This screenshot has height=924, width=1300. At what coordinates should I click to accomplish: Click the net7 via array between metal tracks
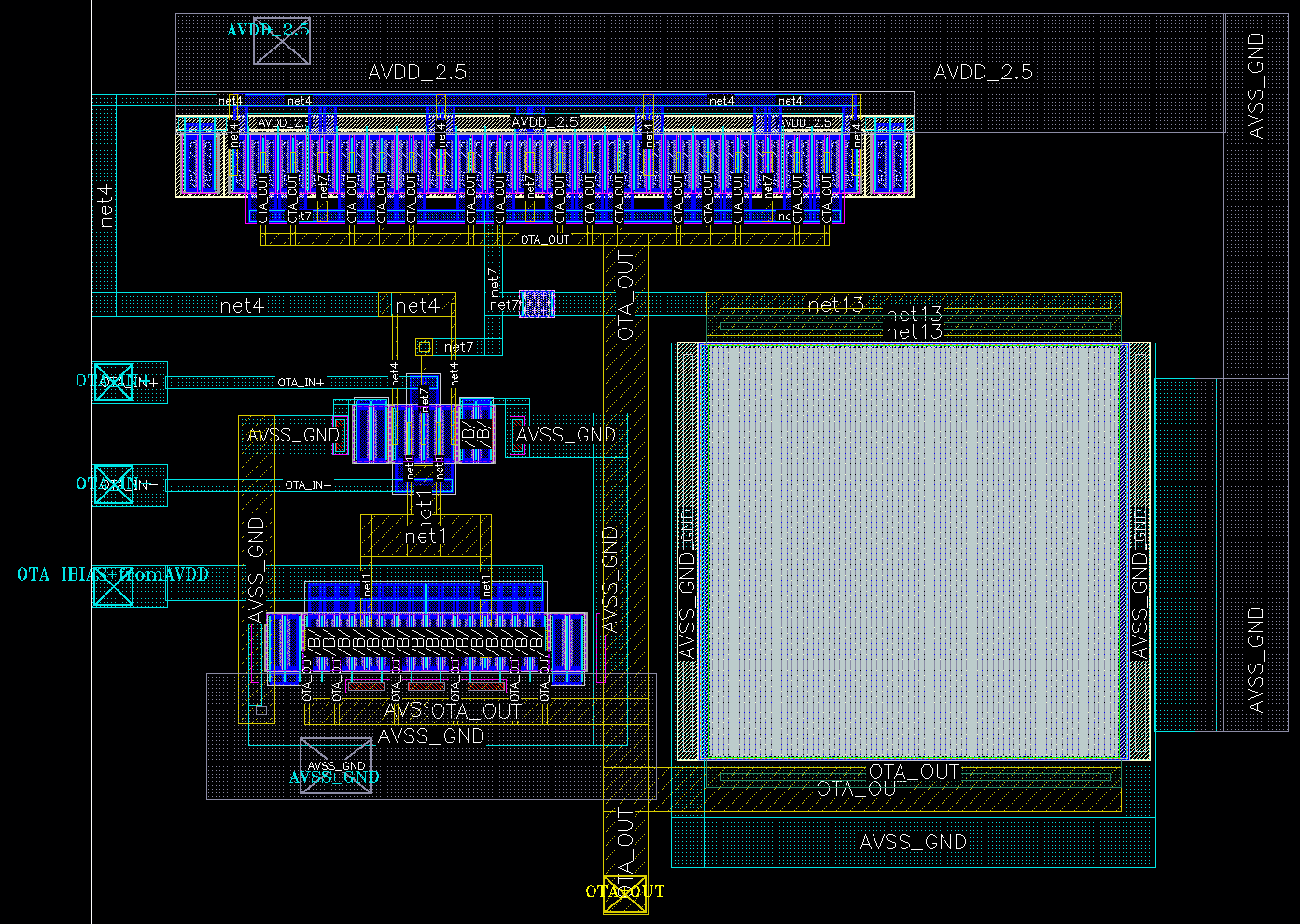coord(536,304)
